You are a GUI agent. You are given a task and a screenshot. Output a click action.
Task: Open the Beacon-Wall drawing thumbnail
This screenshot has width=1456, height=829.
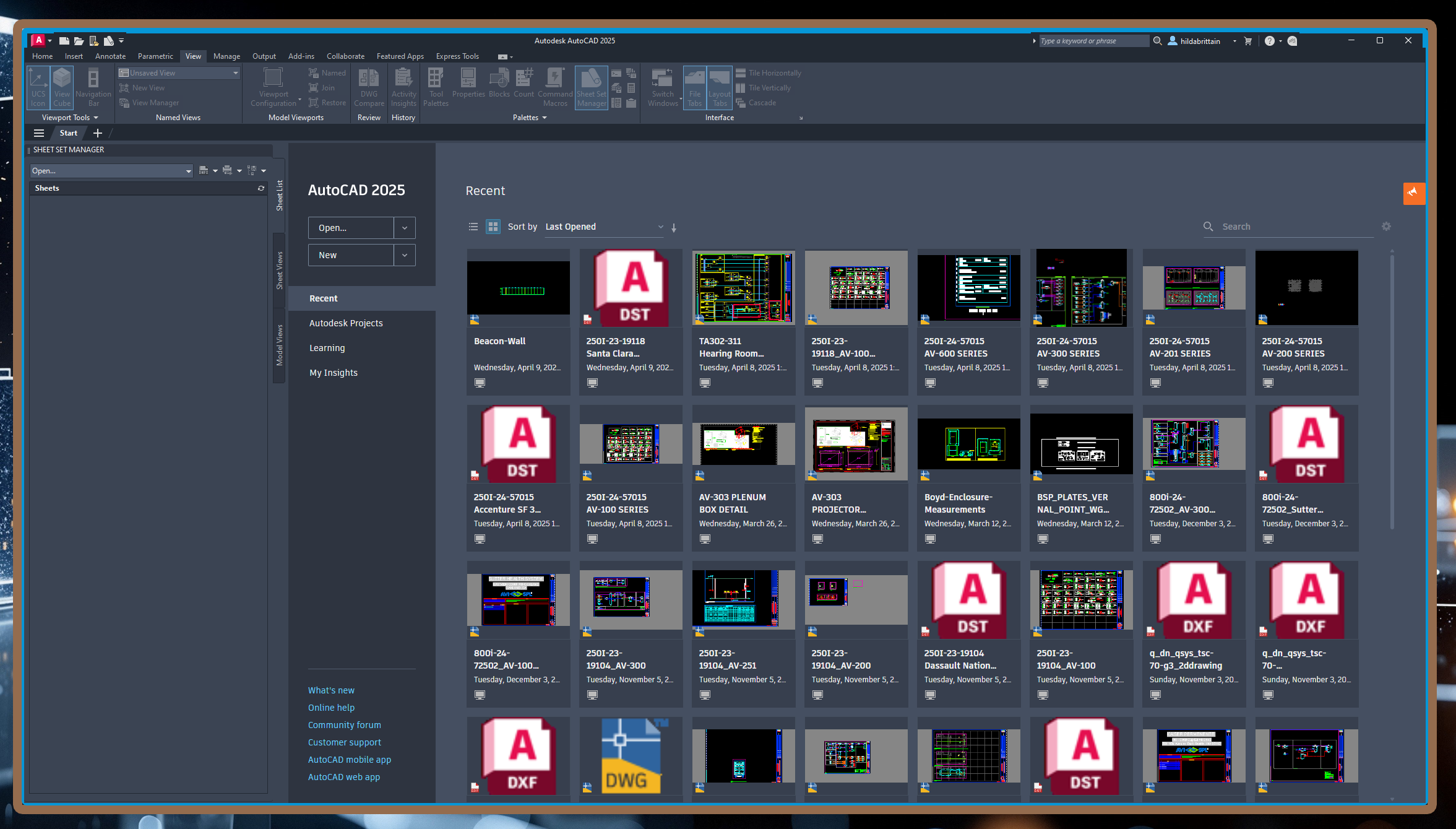(519, 288)
